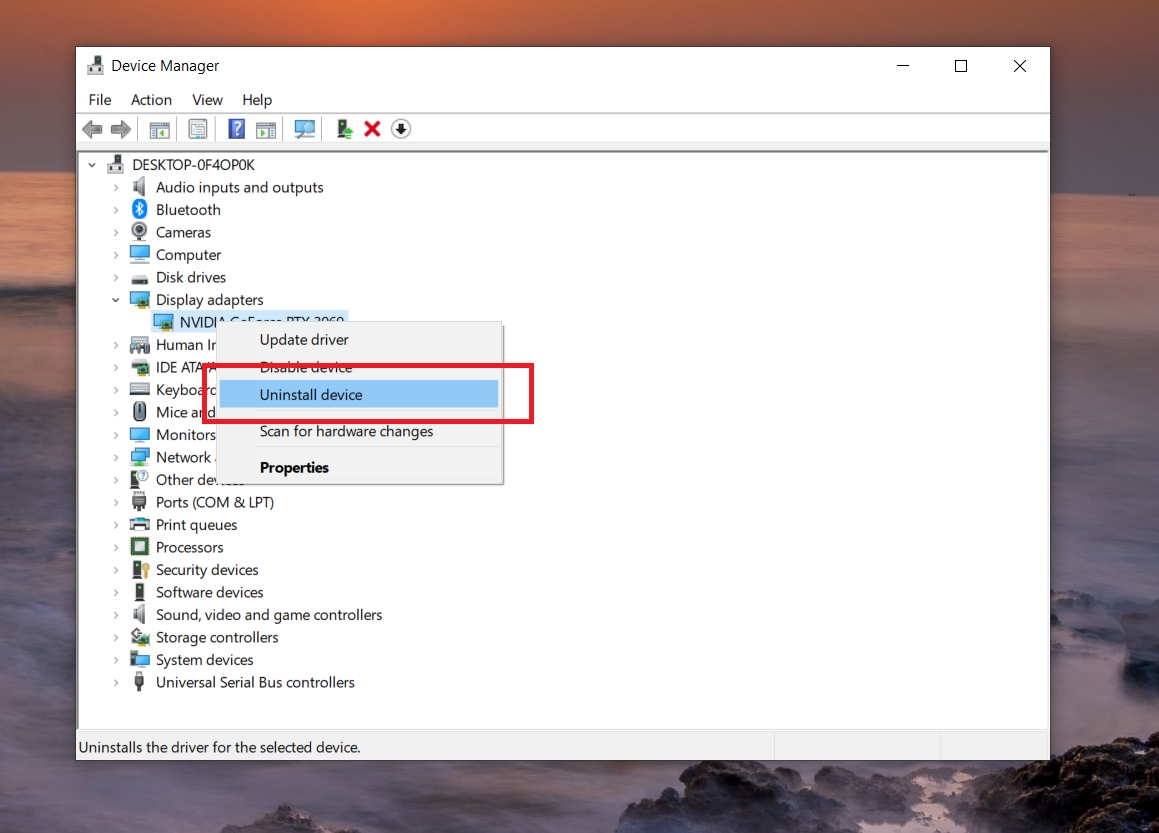Open the Action menu
This screenshot has height=833, width=1159.
151,100
